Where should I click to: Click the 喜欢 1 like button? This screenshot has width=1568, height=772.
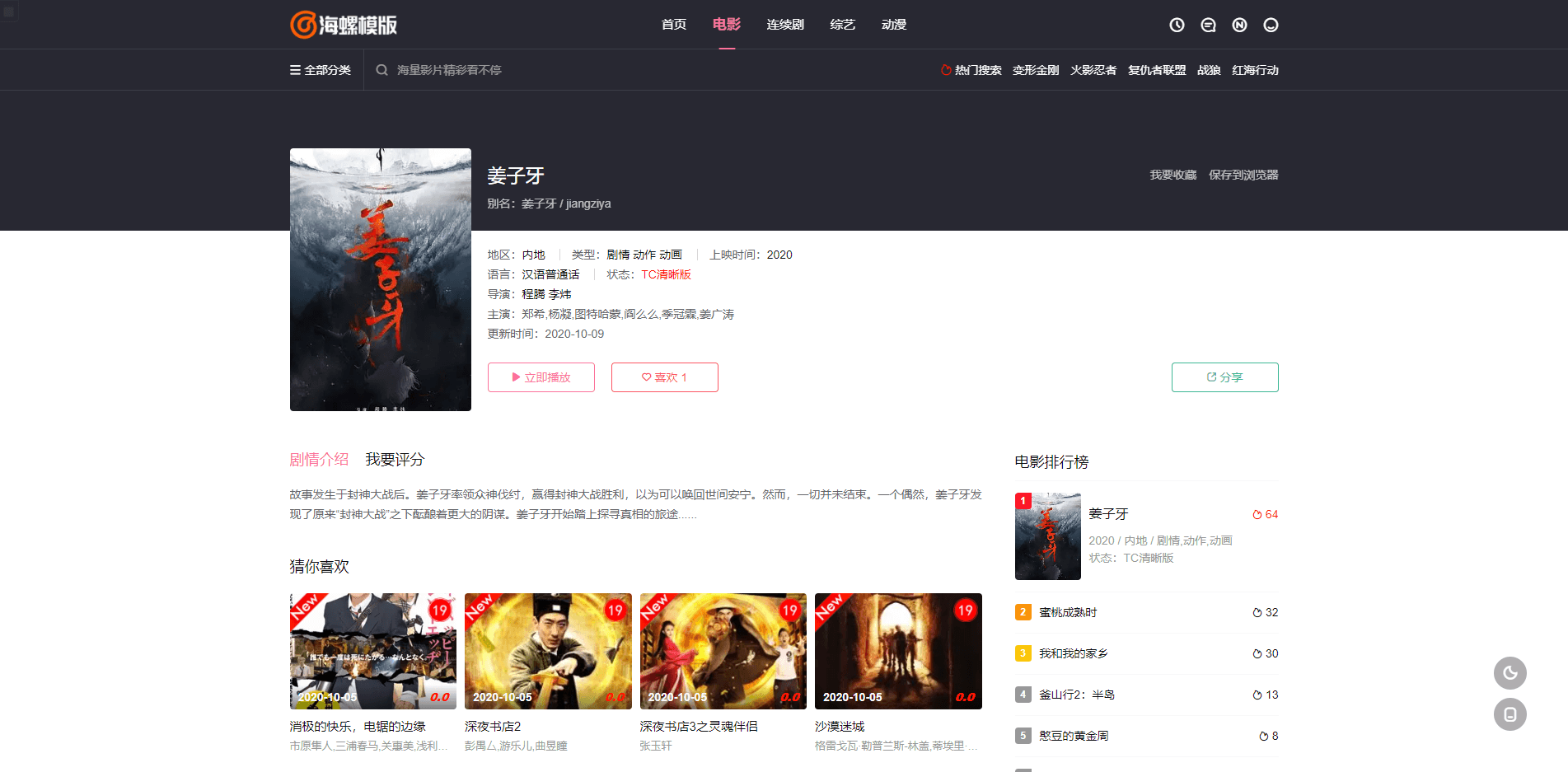[x=665, y=377]
